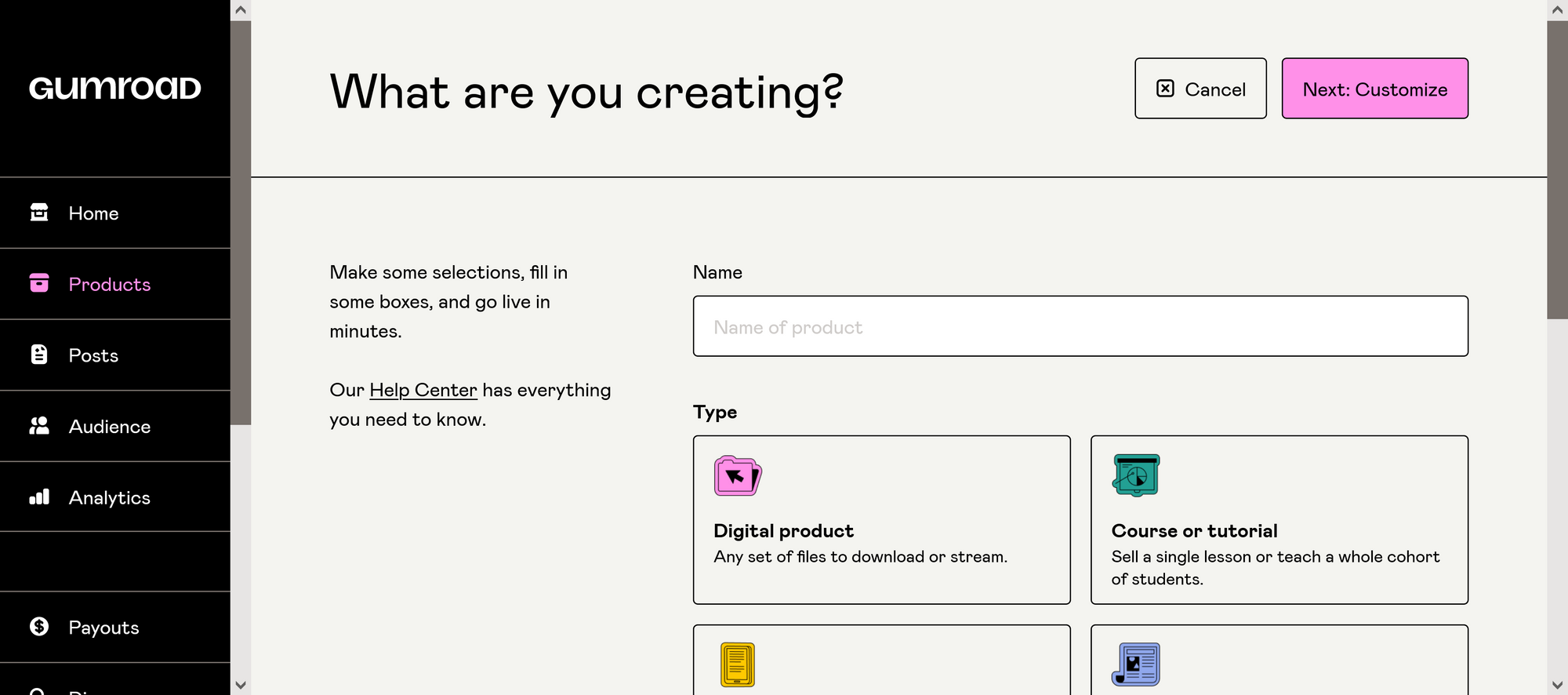Focus the Name of product field
This screenshot has width=1568, height=695.
coord(1080,326)
